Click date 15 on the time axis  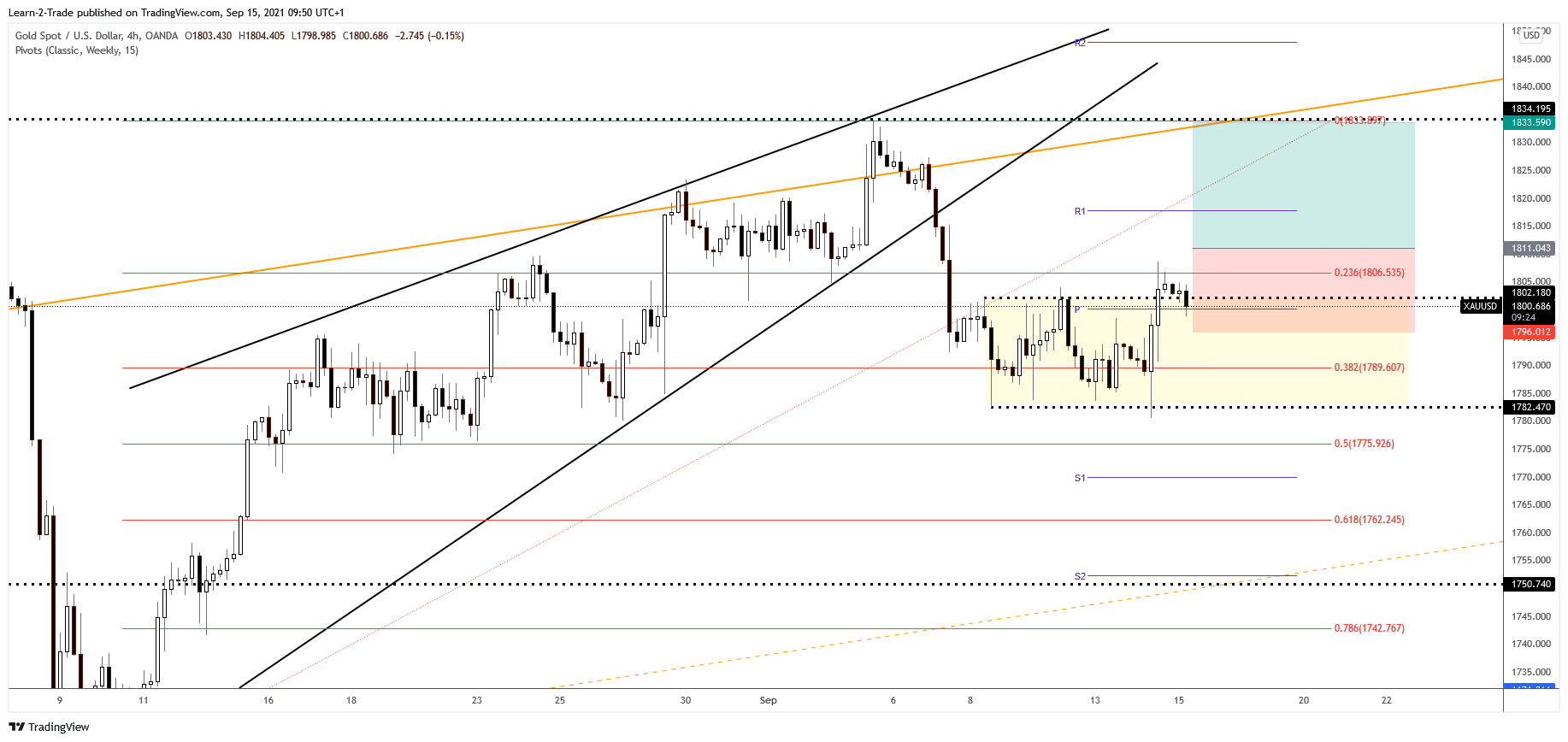point(1178,700)
